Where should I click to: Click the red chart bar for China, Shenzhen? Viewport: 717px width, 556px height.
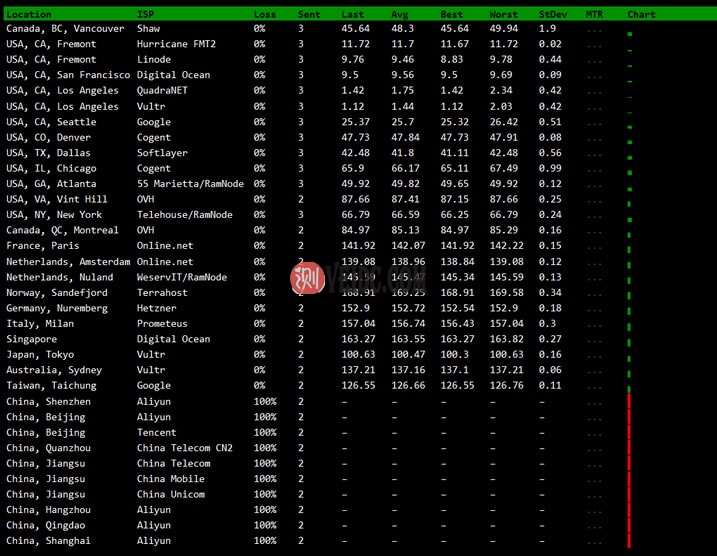629,402
